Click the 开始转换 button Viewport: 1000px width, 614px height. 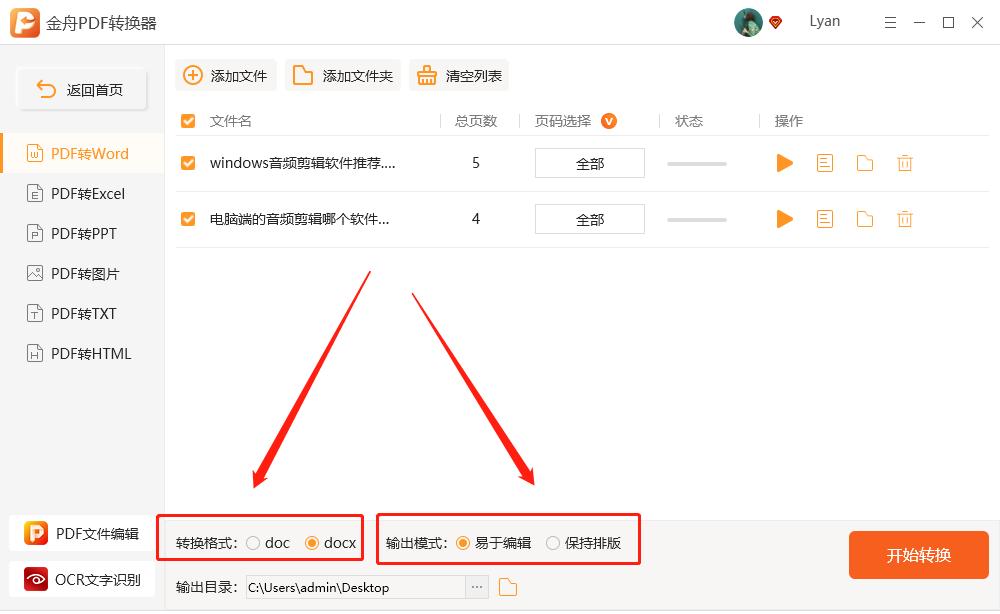tap(918, 554)
